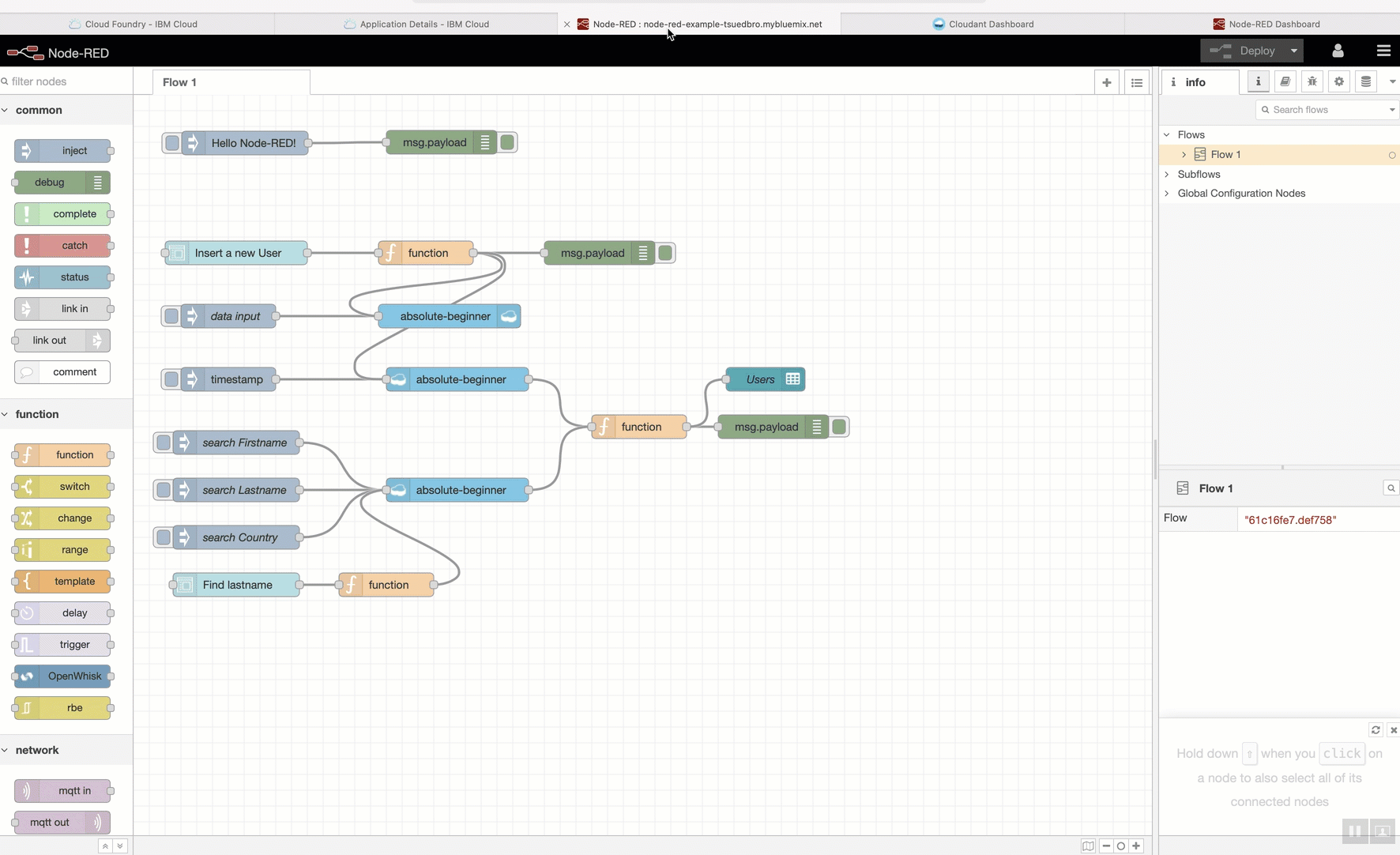This screenshot has height=855, width=1400.
Task: Open configuration nodes gear icon
Action: 1339,81
